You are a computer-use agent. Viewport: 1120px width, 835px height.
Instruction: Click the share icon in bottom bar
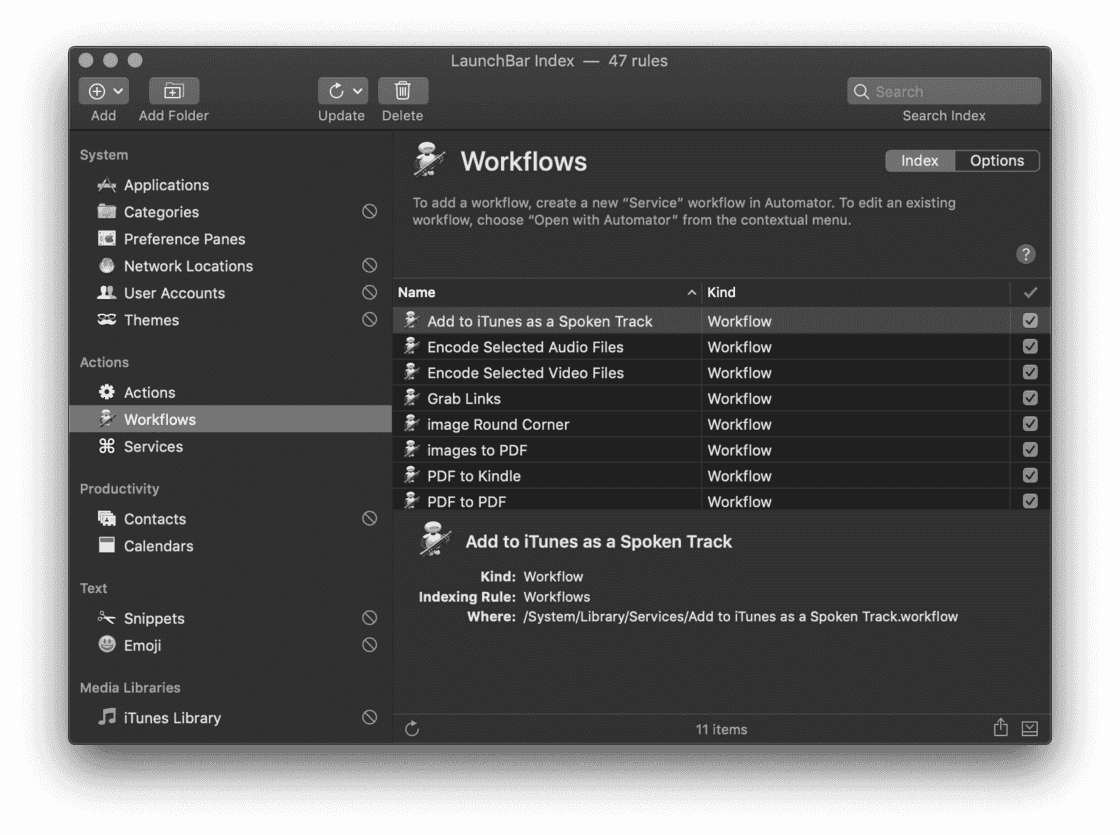click(1001, 728)
